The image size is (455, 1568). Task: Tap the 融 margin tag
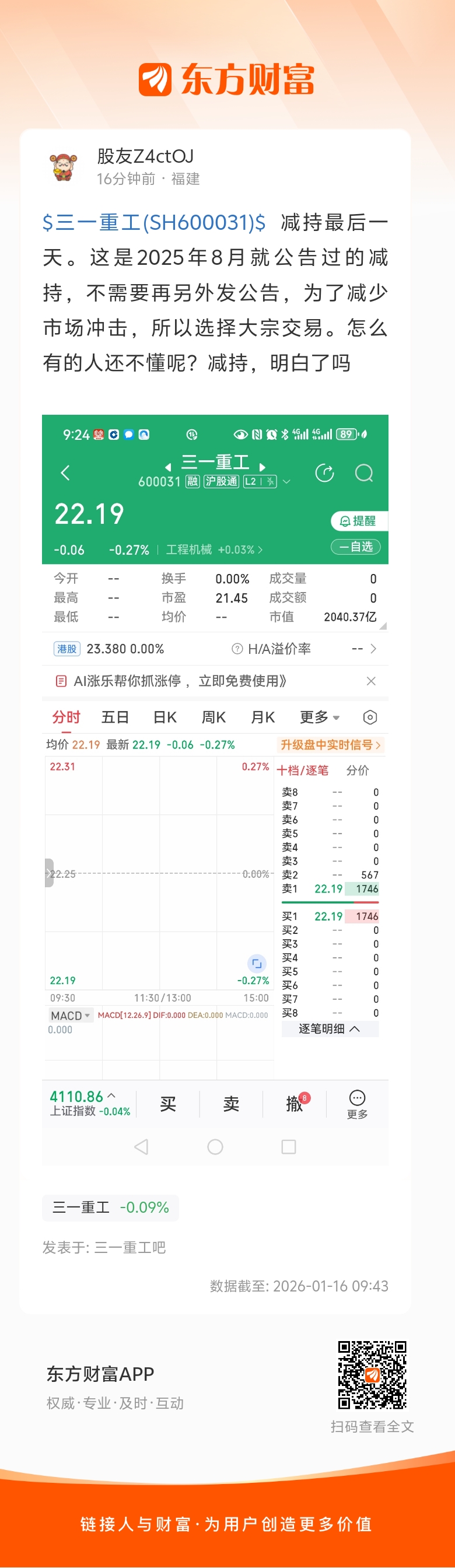[192, 481]
